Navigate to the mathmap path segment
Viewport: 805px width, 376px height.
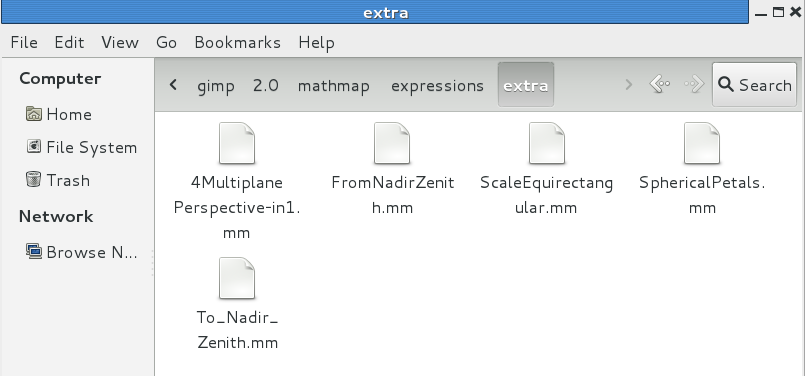click(334, 85)
